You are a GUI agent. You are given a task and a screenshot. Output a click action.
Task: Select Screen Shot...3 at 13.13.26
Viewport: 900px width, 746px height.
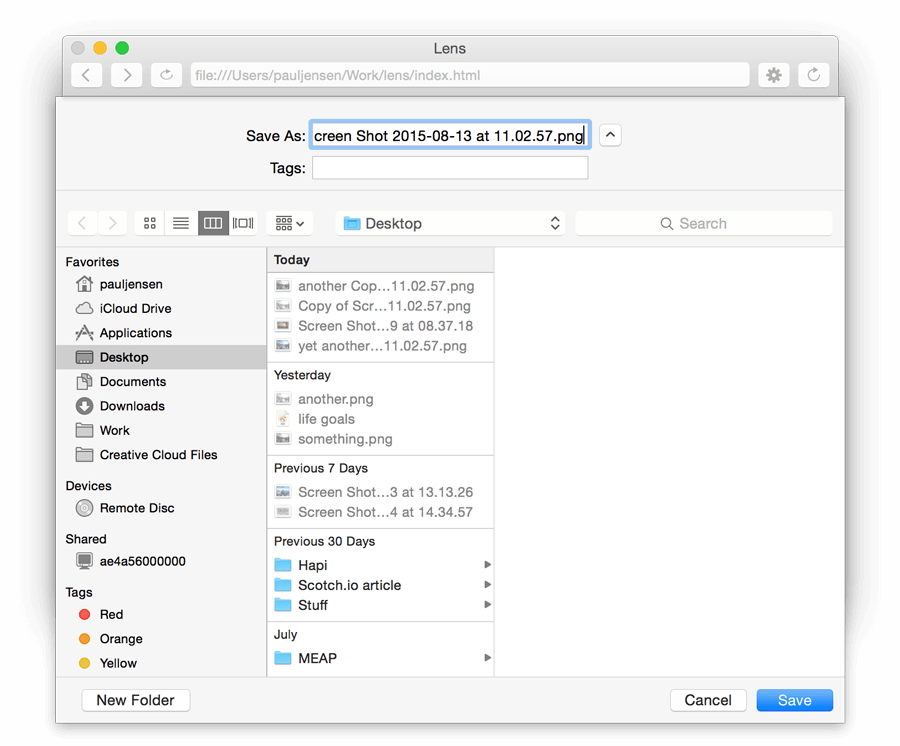click(x=381, y=492)
